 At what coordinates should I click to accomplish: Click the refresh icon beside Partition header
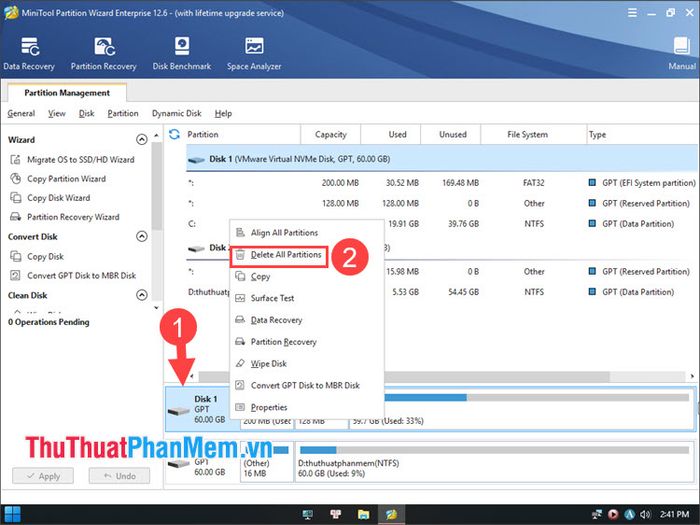174,134
